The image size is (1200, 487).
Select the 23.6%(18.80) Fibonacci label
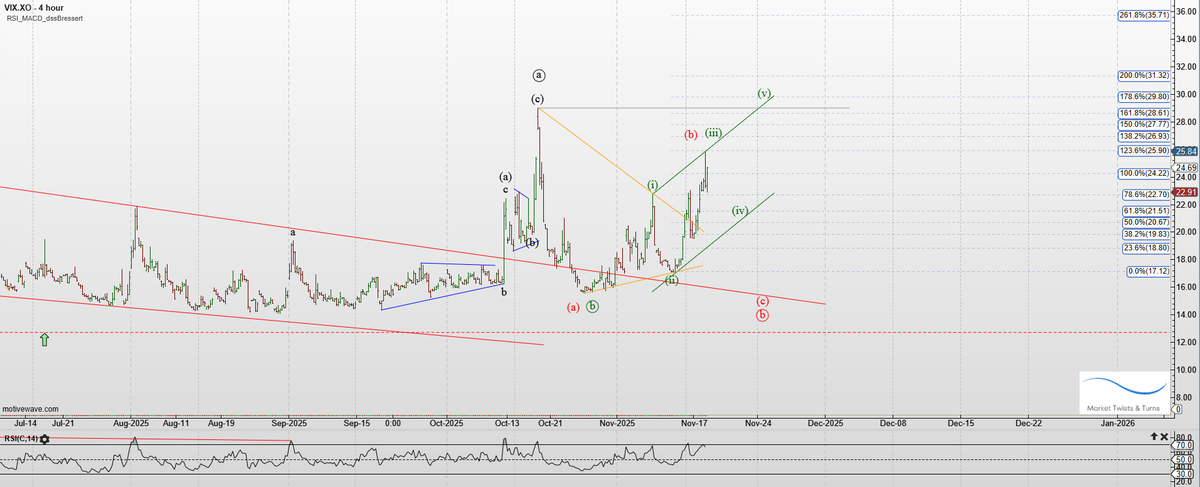tap(1145, 249)
